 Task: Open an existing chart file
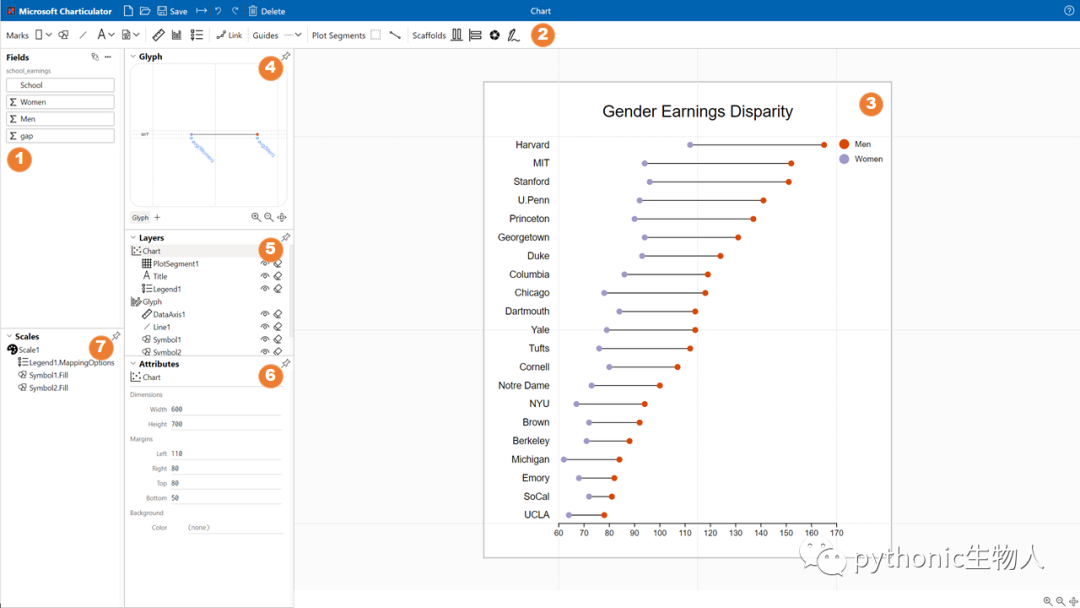[145, 11]
